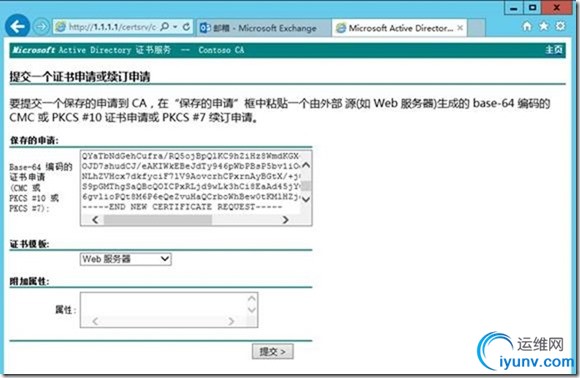Maximize the browser window

tap(532, 8)
